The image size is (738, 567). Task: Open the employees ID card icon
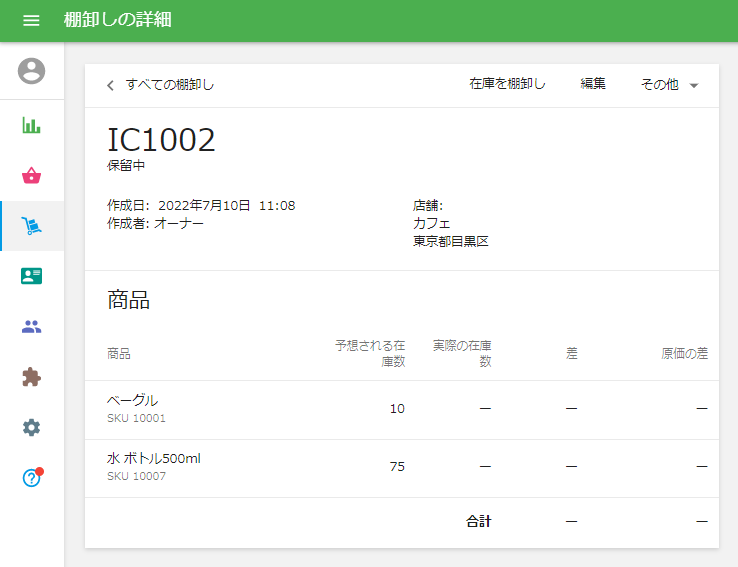click(32, 276)
